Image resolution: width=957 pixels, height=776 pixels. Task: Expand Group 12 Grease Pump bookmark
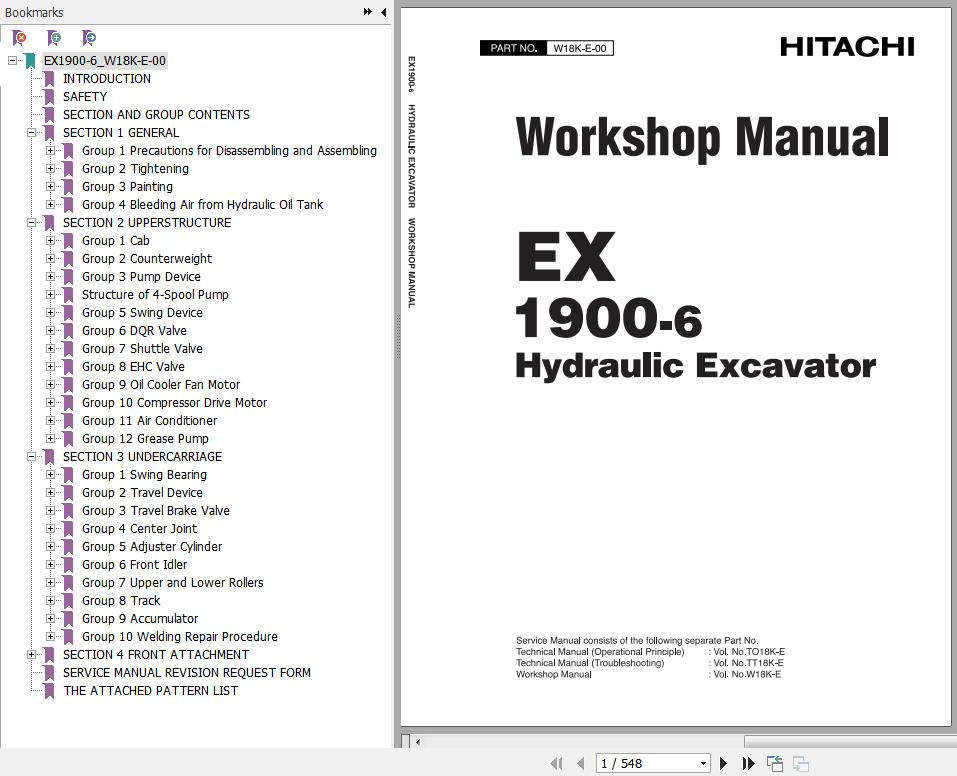[51, 438]
